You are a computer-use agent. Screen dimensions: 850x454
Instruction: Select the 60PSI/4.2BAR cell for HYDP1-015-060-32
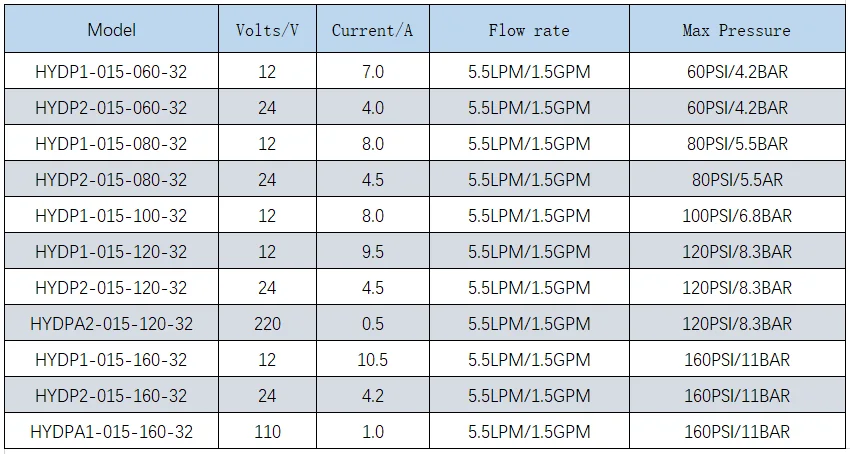click(736, 72)
